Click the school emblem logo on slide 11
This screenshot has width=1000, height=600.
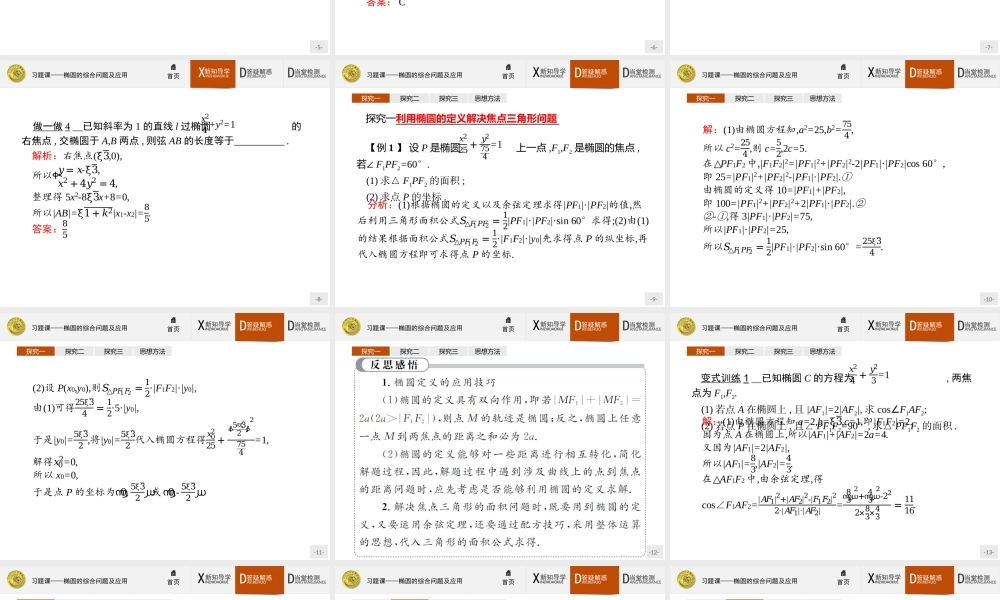click(15, 325)
